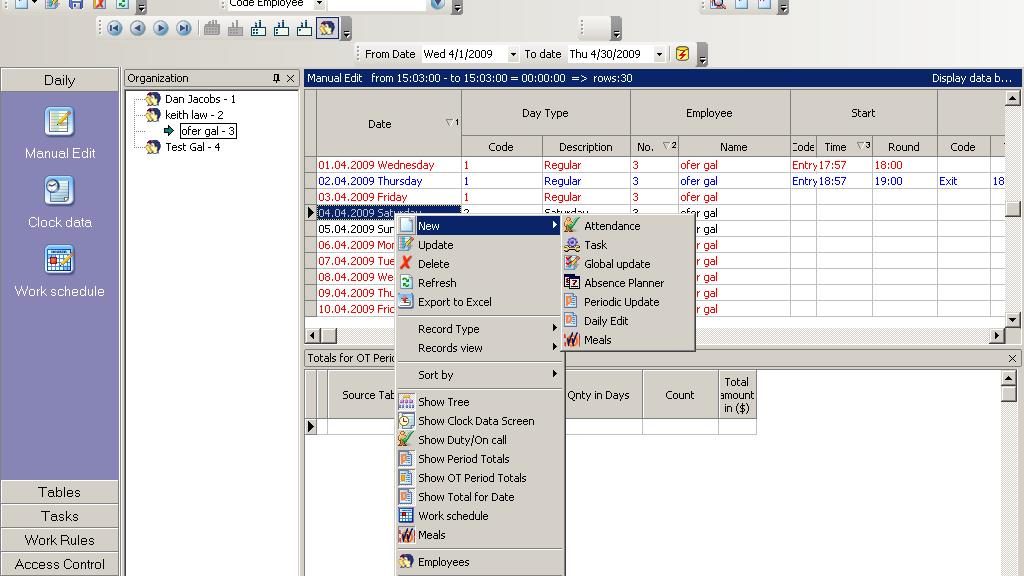Choose Attendance from the New submenu
Image resolution: width=1024 pixels, height=576 pixels.
(611, 226)
